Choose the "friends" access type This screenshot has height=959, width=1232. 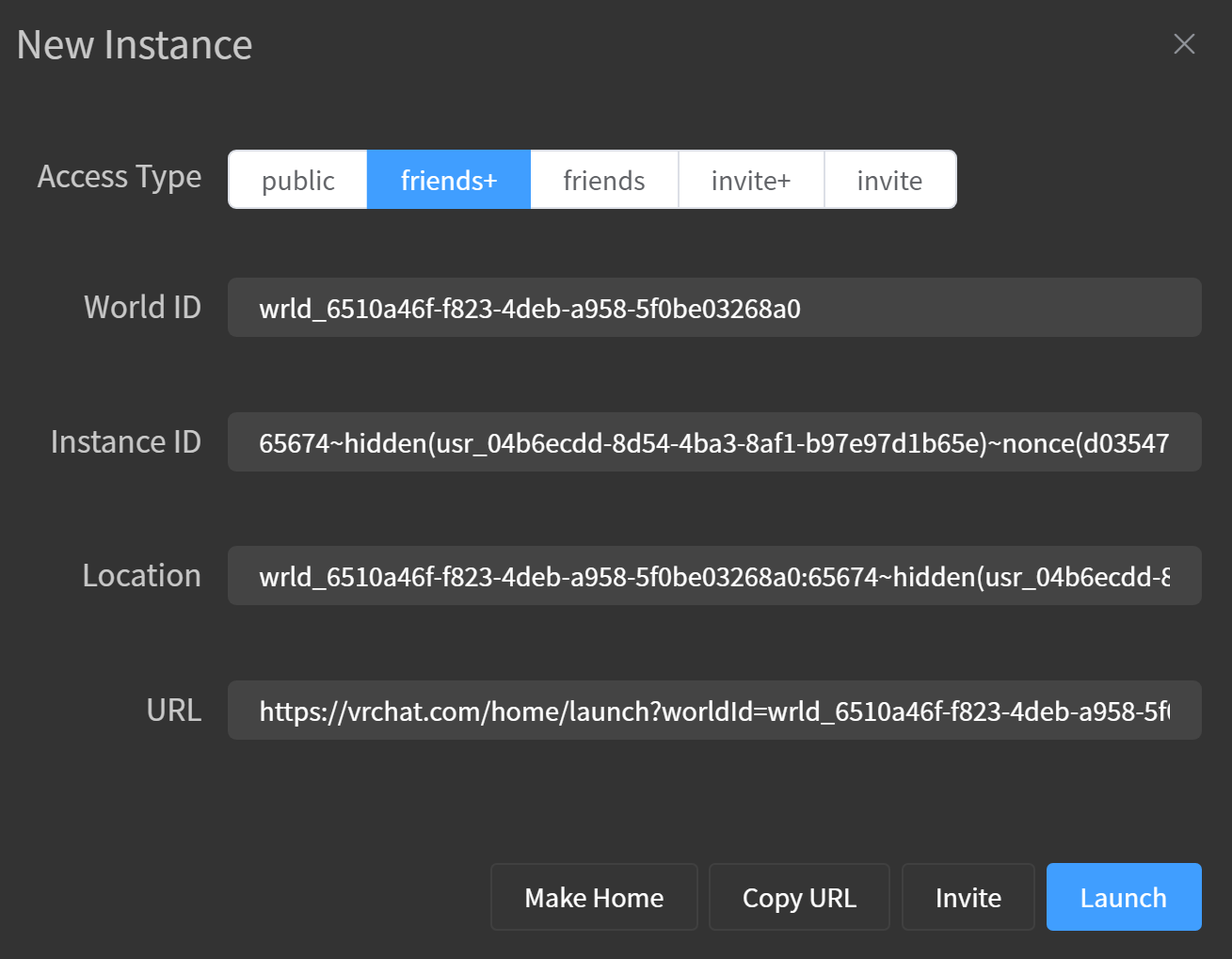[x=603, y=179]
